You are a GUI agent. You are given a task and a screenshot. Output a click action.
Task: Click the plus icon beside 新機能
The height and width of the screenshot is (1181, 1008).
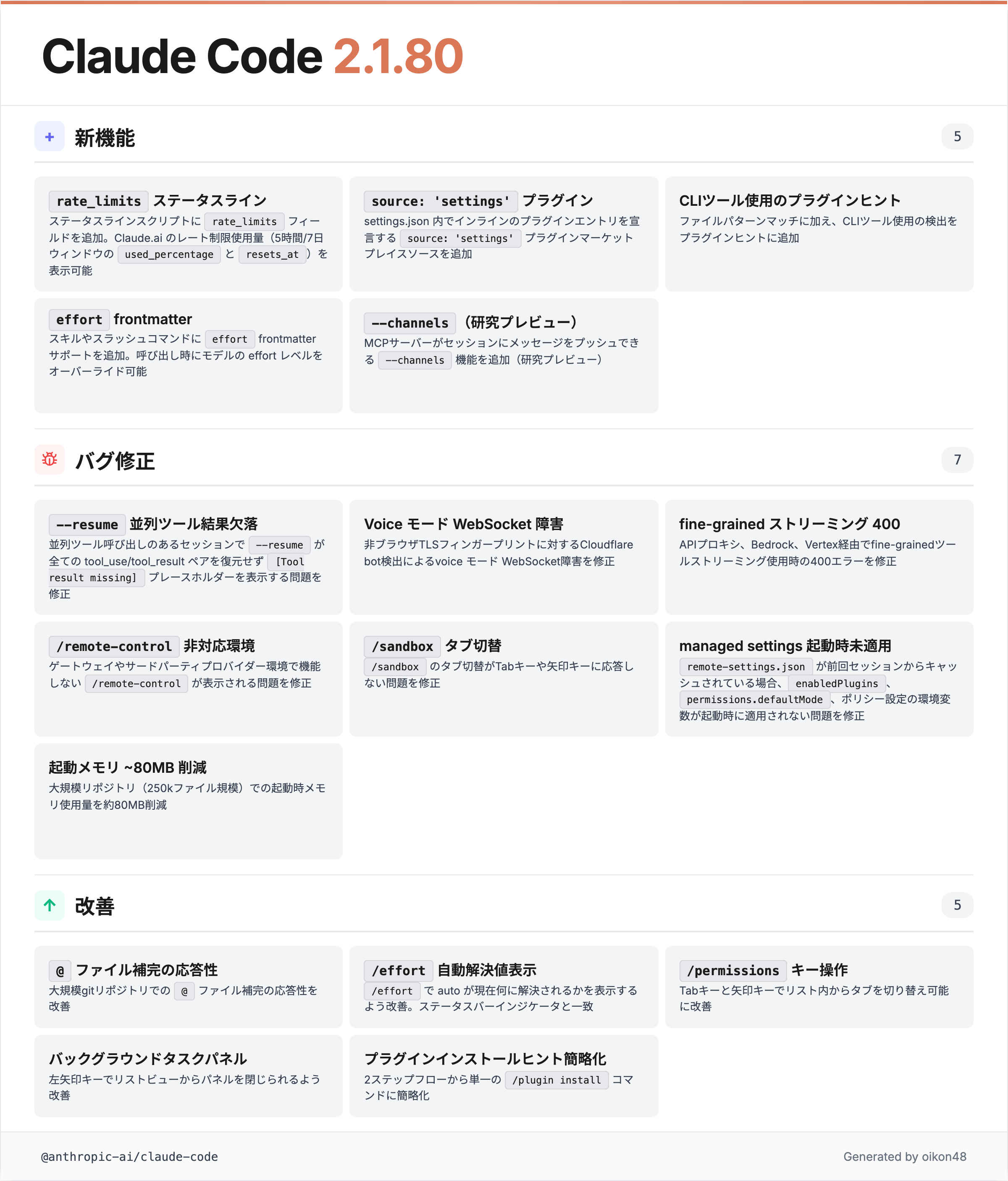(x=50, y=137)
